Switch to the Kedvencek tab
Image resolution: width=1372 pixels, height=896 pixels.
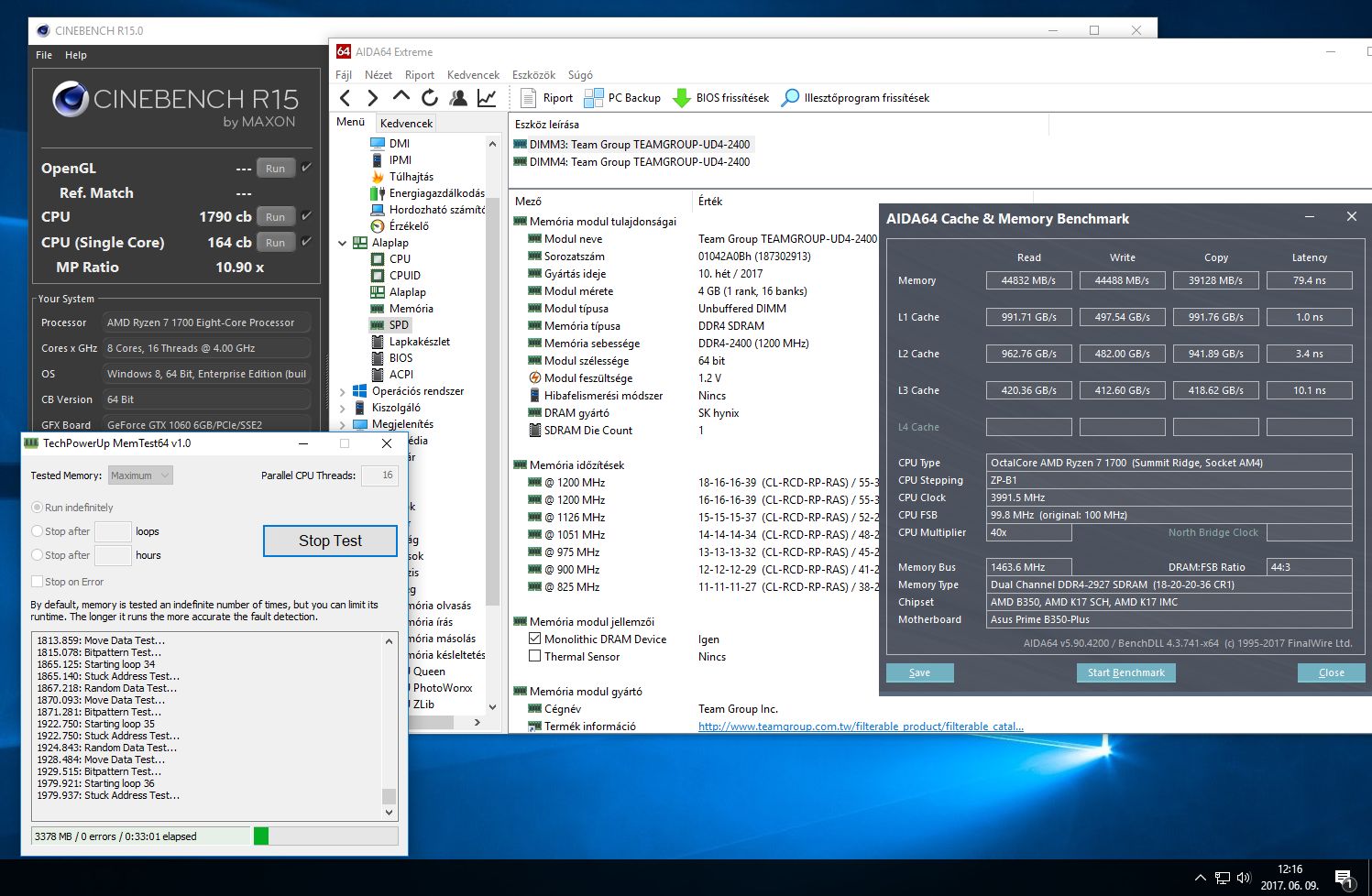406,123
